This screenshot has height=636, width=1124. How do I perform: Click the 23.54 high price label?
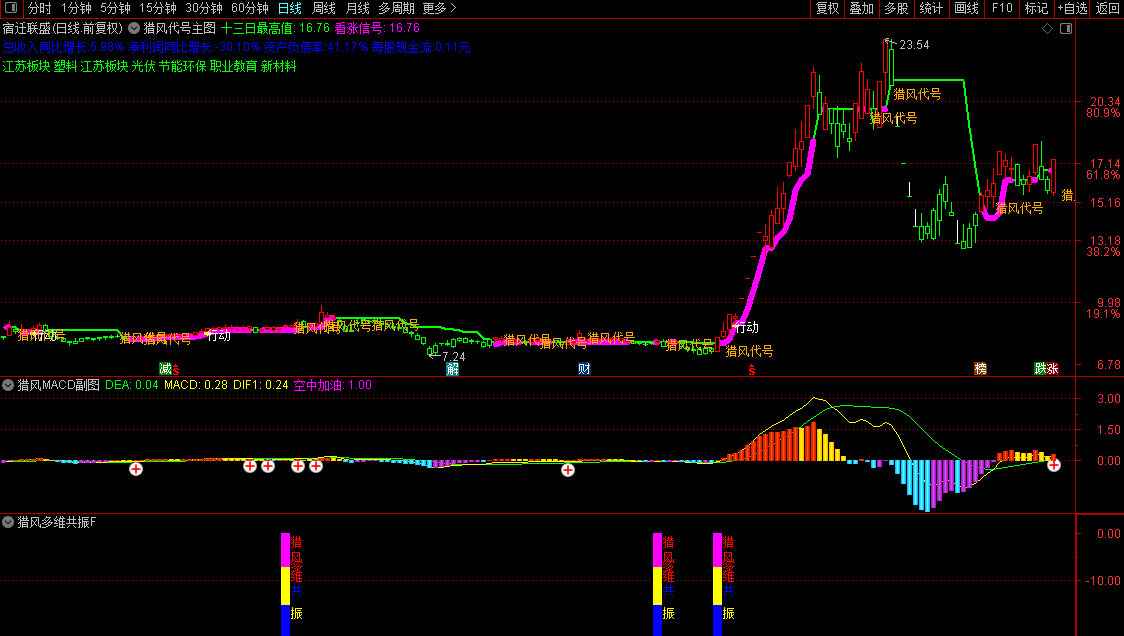coord(914,44)
